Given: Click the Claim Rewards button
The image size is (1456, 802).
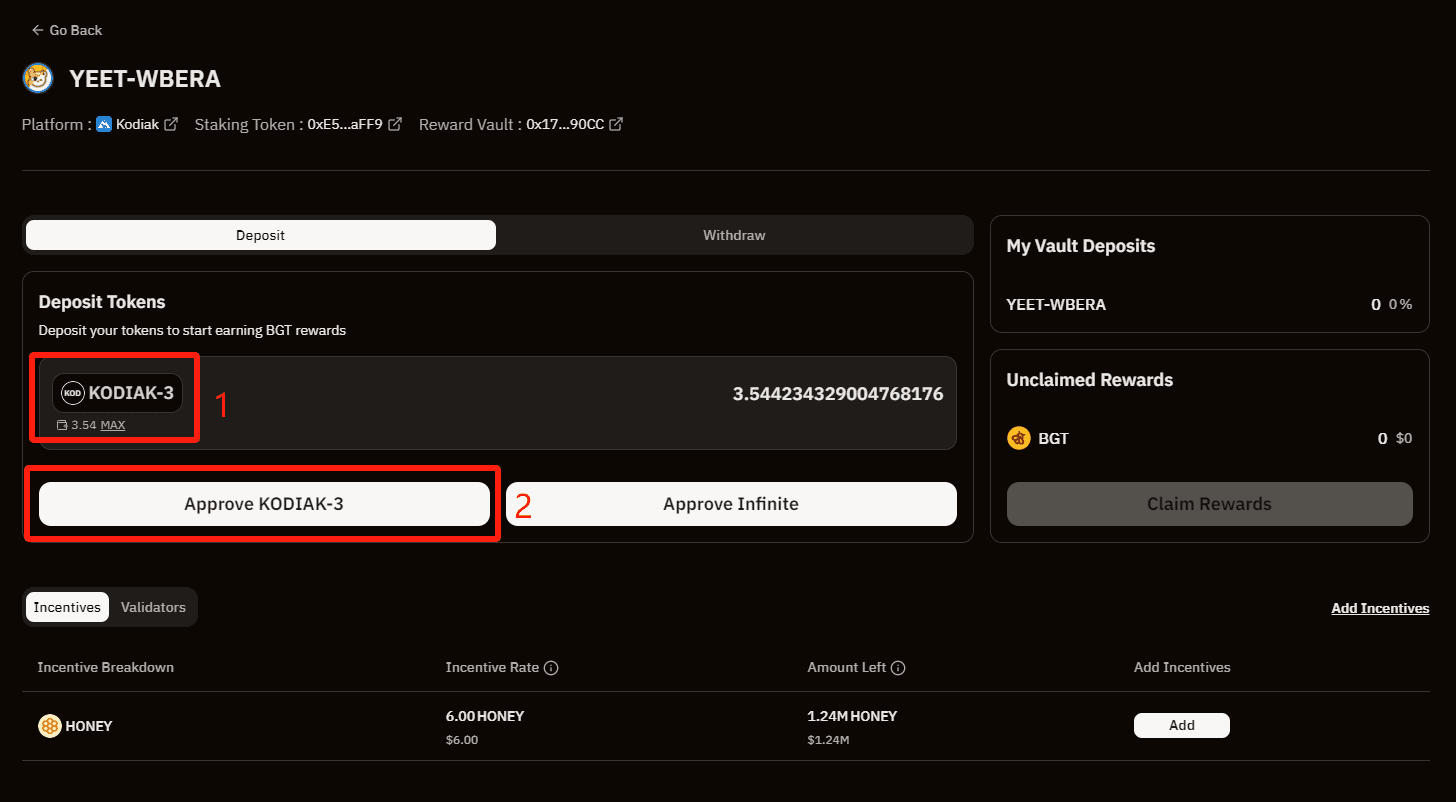Looking at the screenshot, I should click(1209, 504).
